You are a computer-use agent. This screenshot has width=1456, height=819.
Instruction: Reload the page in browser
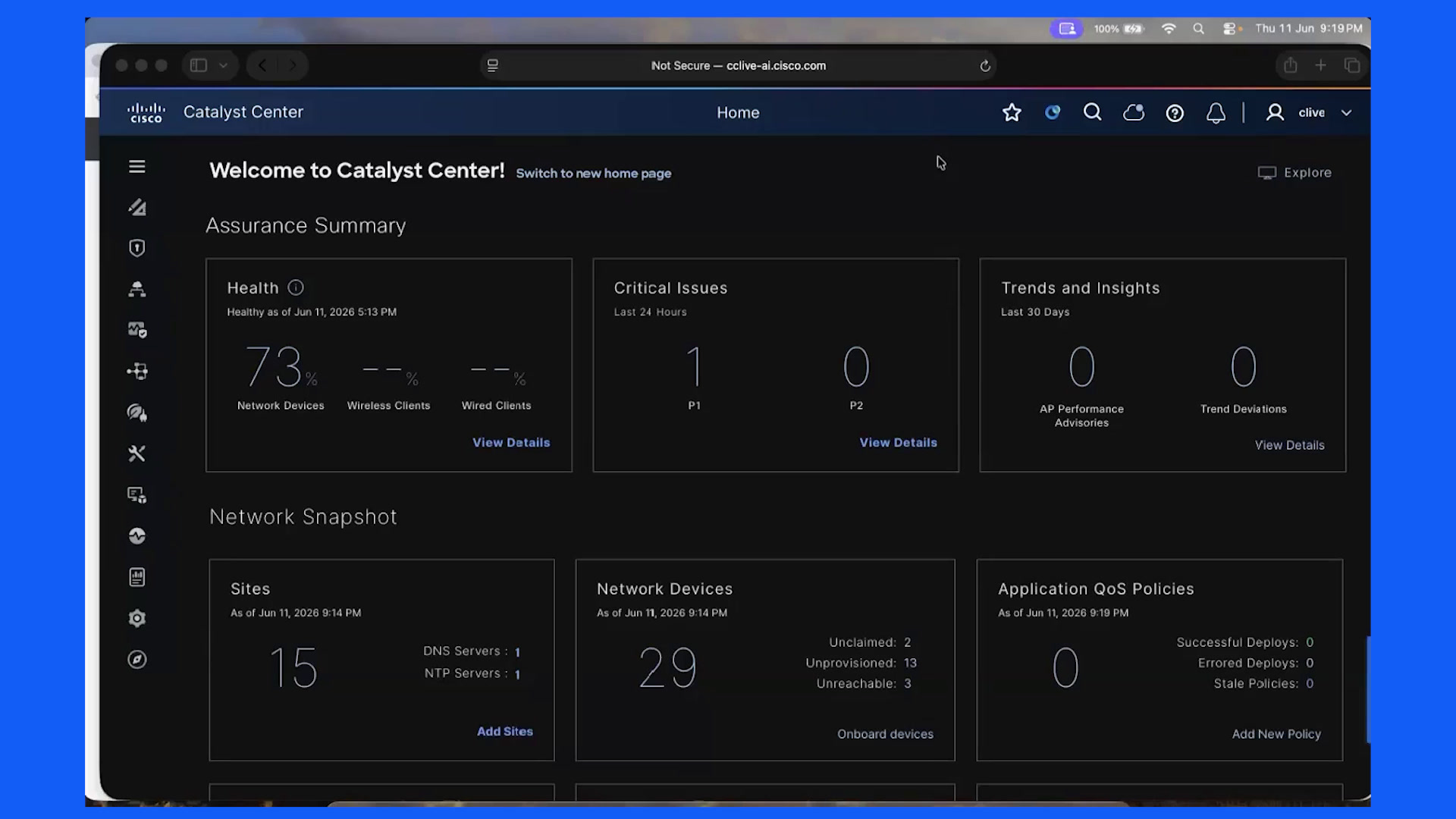(x=984, y=66)
